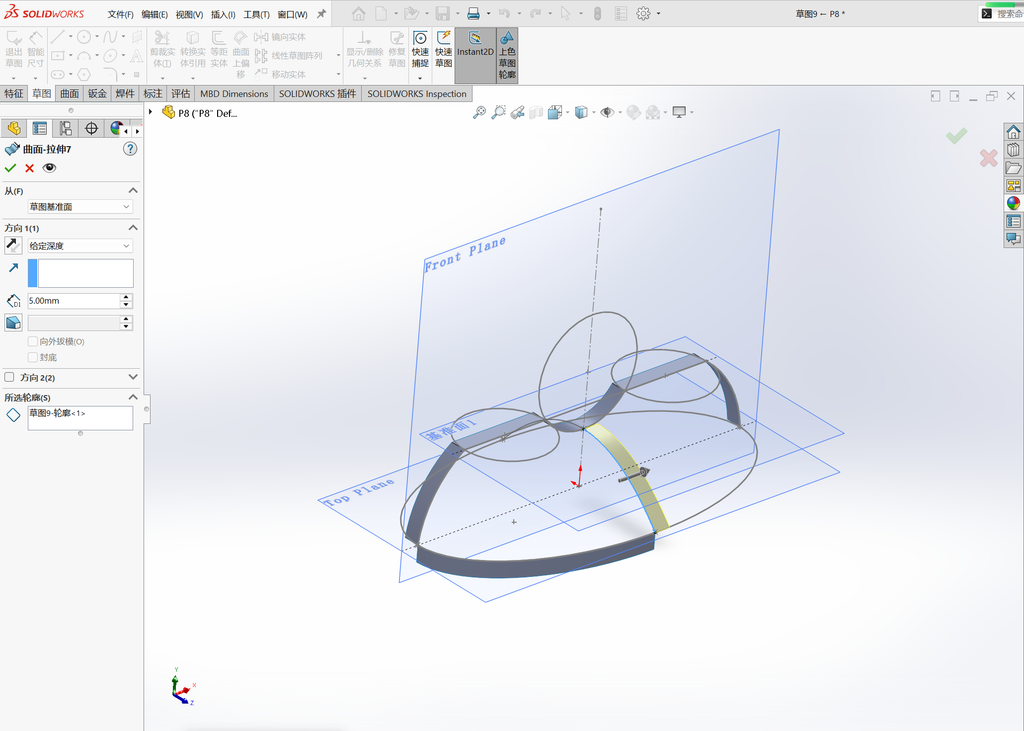Enable the 方向 2 checkbox
Screen dimensions: 1024x731
pos(9,377)
